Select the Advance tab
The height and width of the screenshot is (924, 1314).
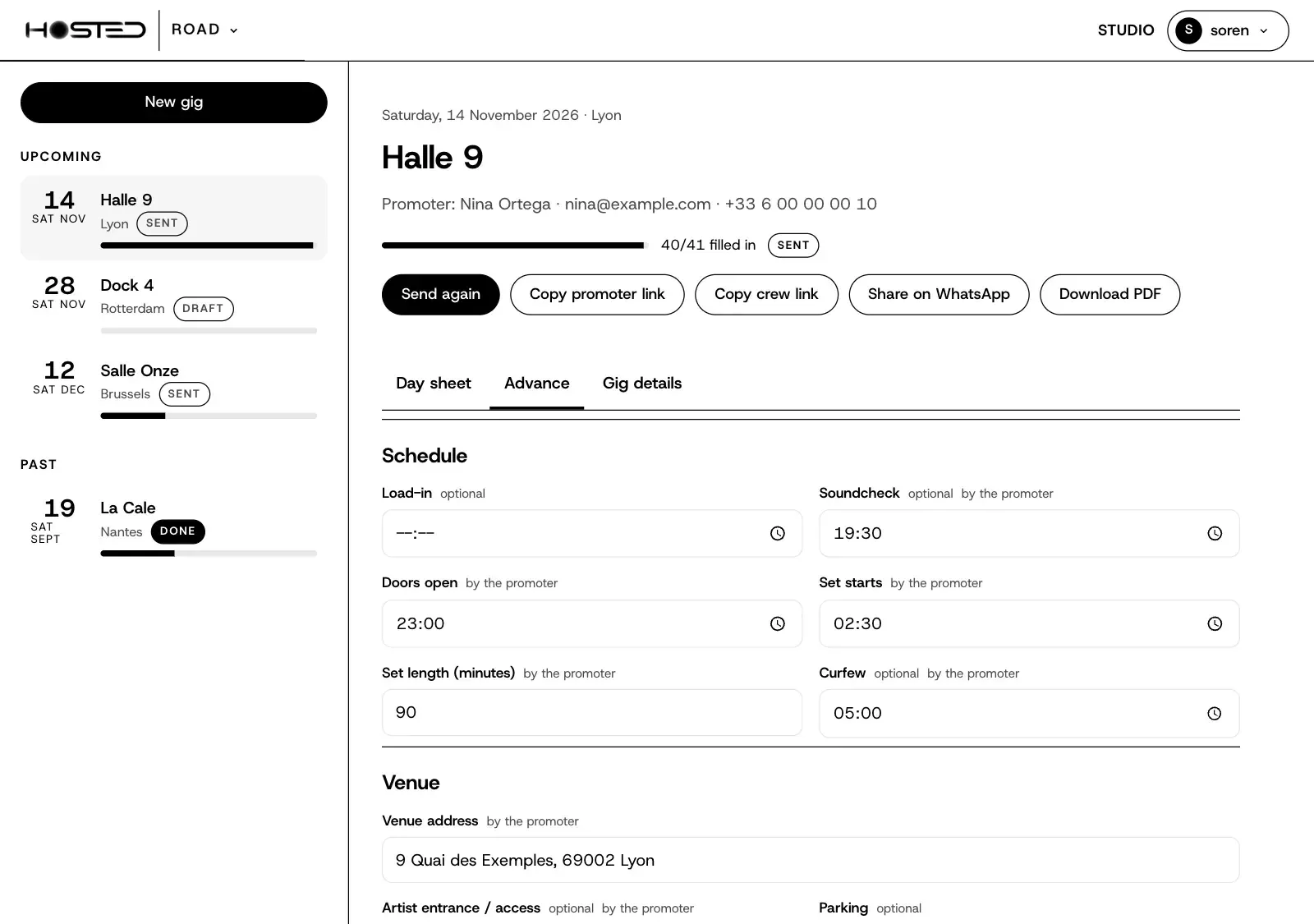pyautogui.click(x=536, y=384)
